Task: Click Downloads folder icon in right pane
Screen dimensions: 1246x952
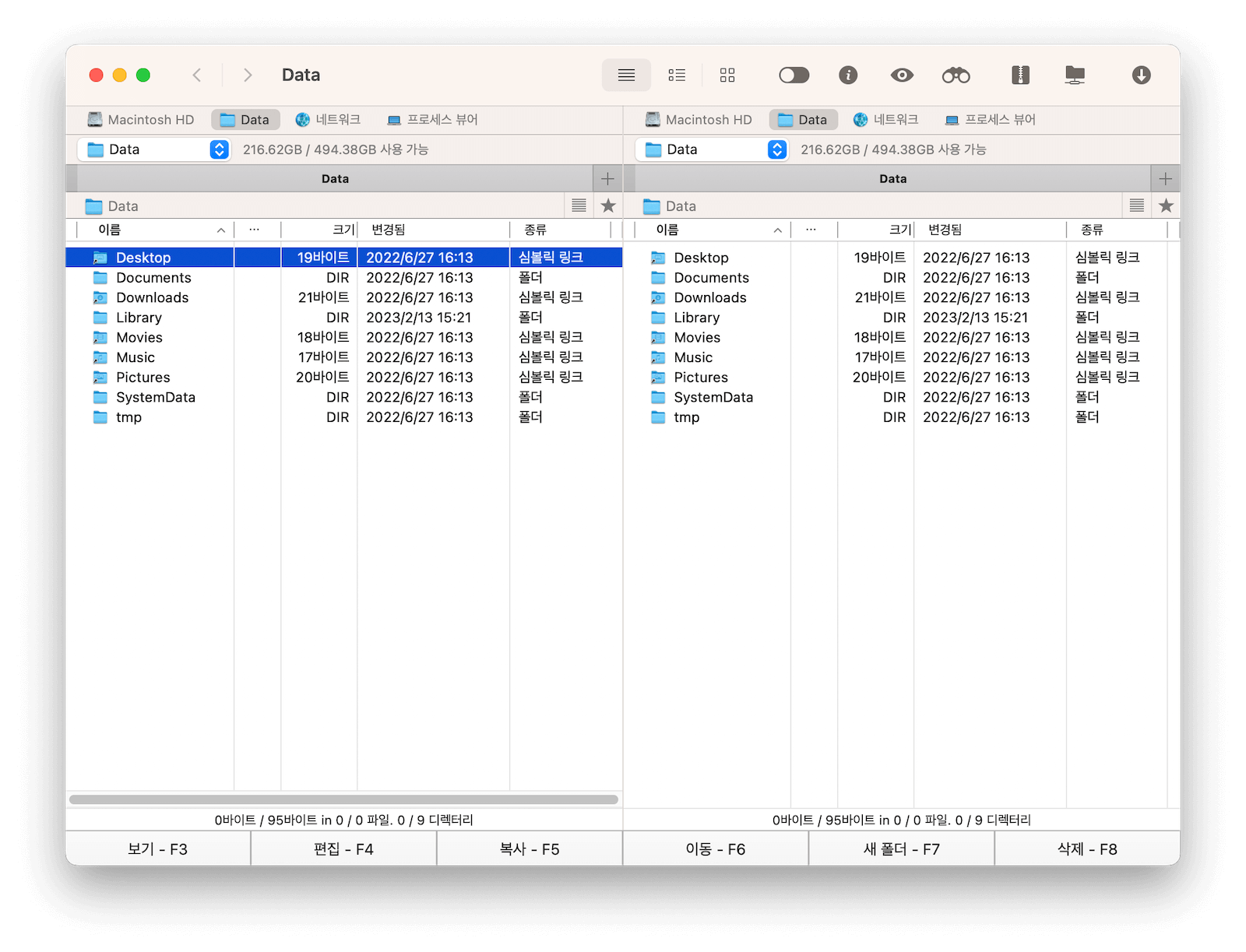Action: pos(658,297)
